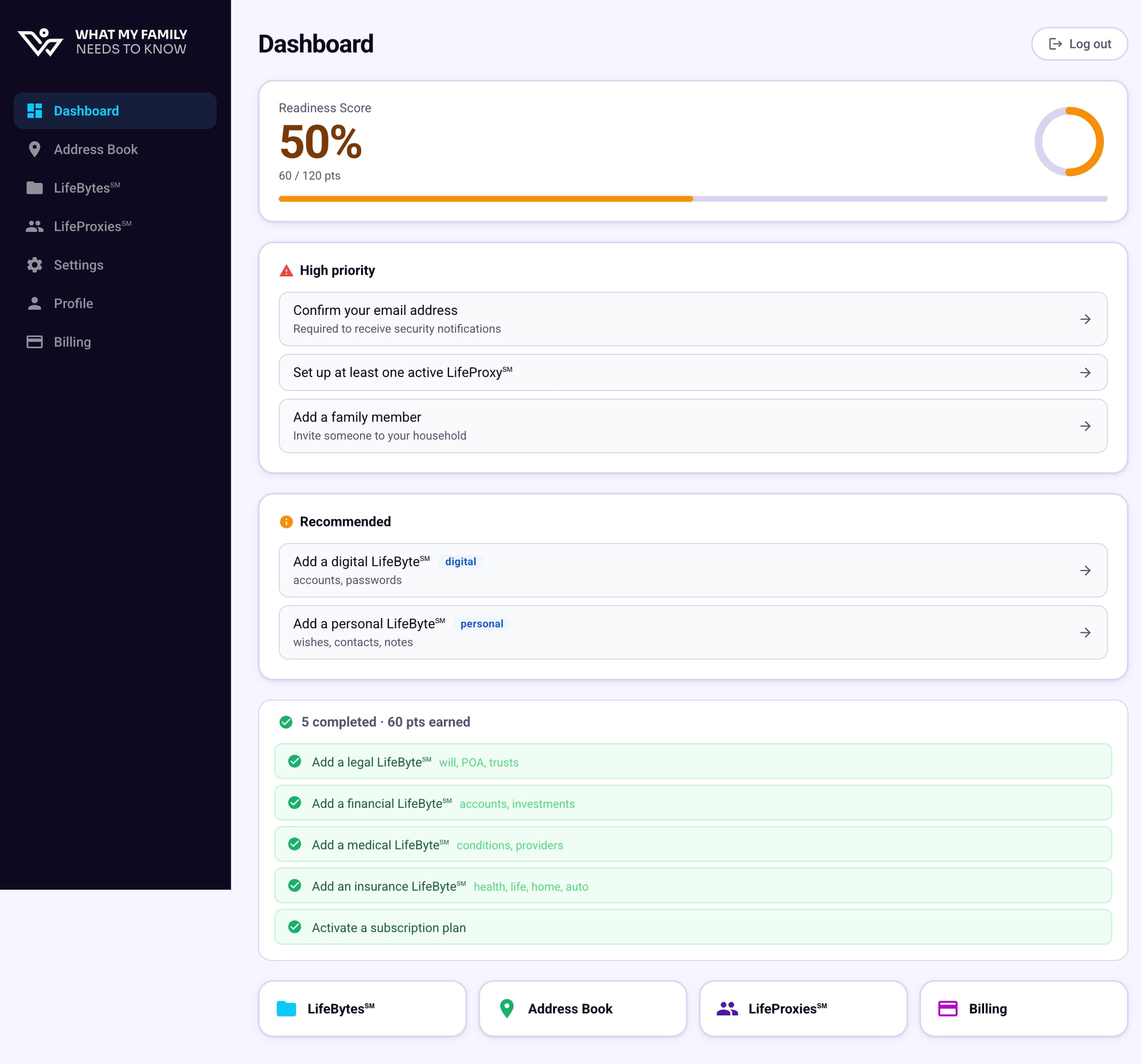Open Settings via the gear icon
This screenshot has width=1141, height=1064.
click(34, 265)
